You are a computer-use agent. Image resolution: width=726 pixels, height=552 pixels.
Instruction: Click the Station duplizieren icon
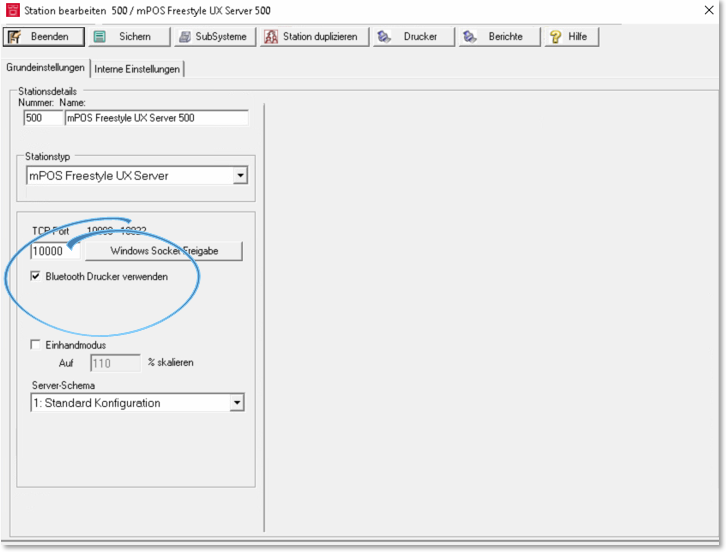pyautogui.click(x=271, y=37)
